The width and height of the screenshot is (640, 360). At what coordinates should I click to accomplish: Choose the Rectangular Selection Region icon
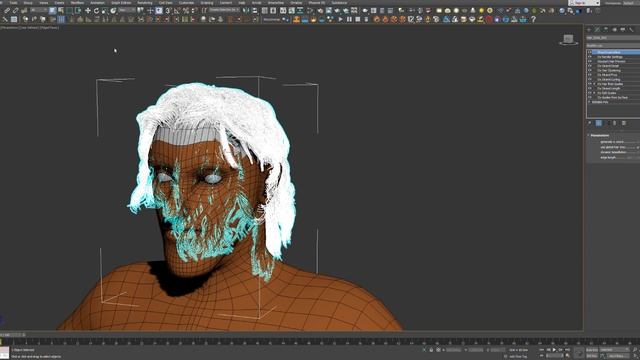point(69,10)
